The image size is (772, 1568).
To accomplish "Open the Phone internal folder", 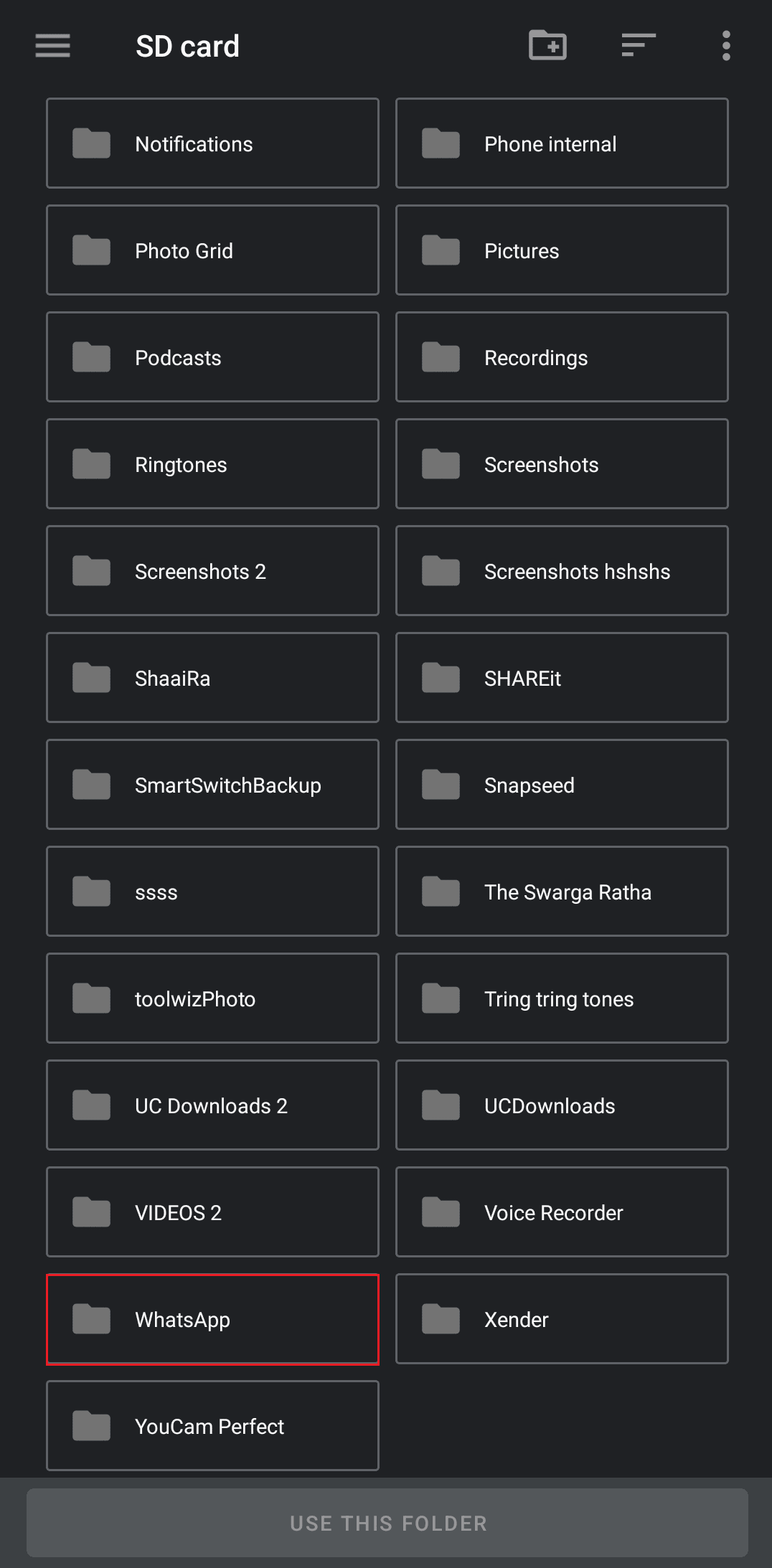I will point(562,143).
